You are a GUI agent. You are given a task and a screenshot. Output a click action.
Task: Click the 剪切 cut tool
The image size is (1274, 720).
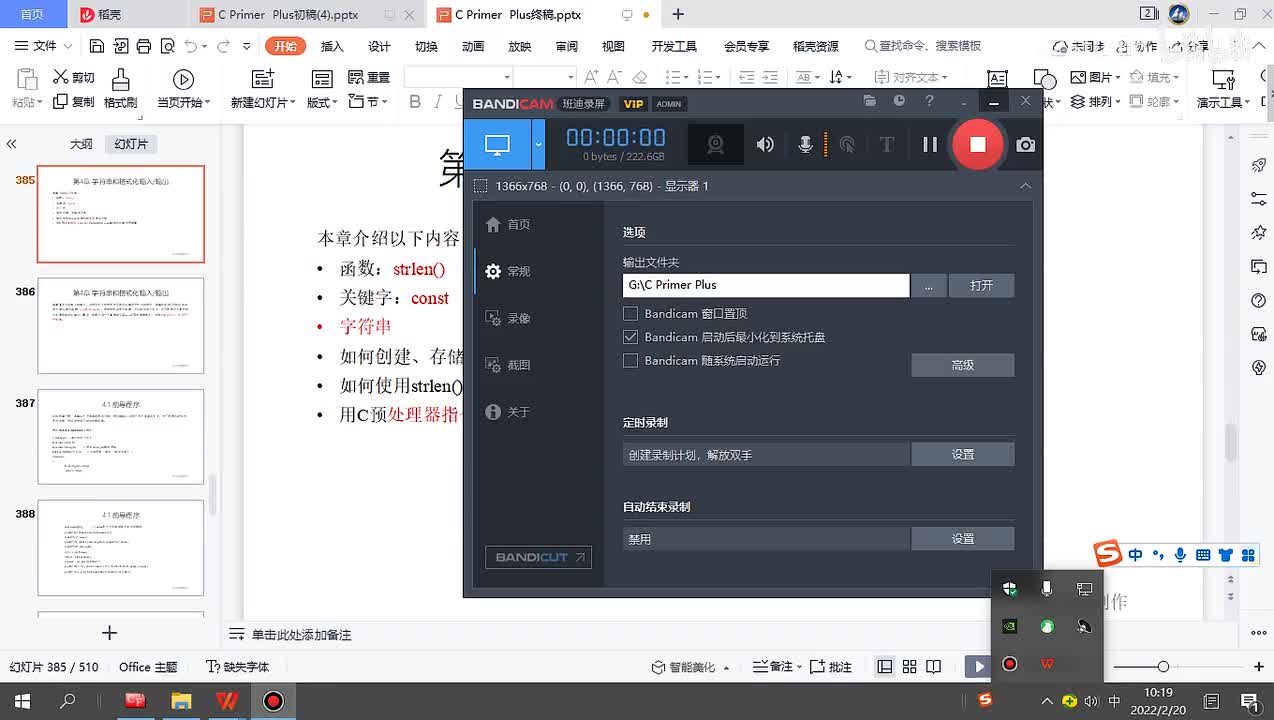point(74,77)
